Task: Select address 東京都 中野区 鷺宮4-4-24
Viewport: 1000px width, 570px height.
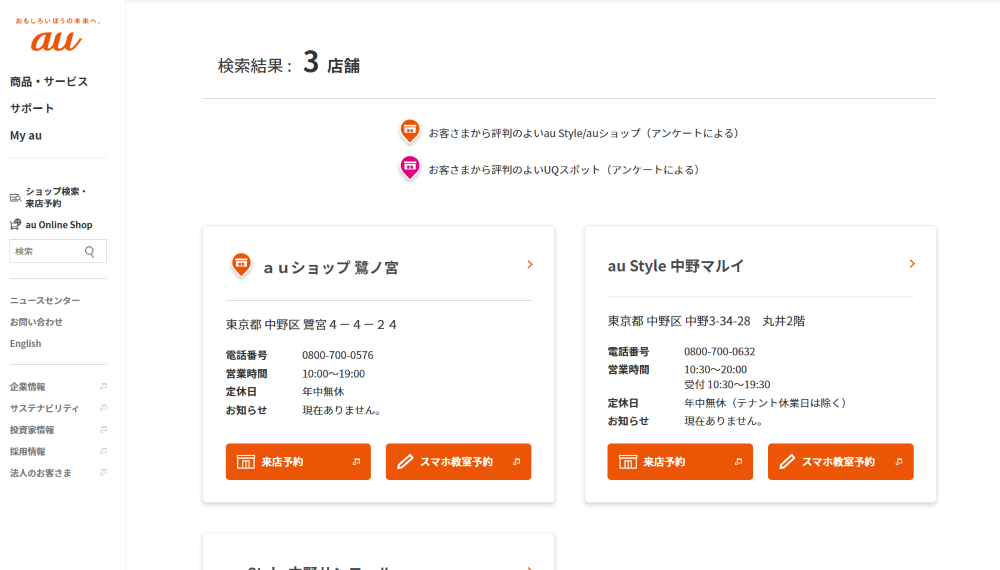Action: tap(311, 325)
